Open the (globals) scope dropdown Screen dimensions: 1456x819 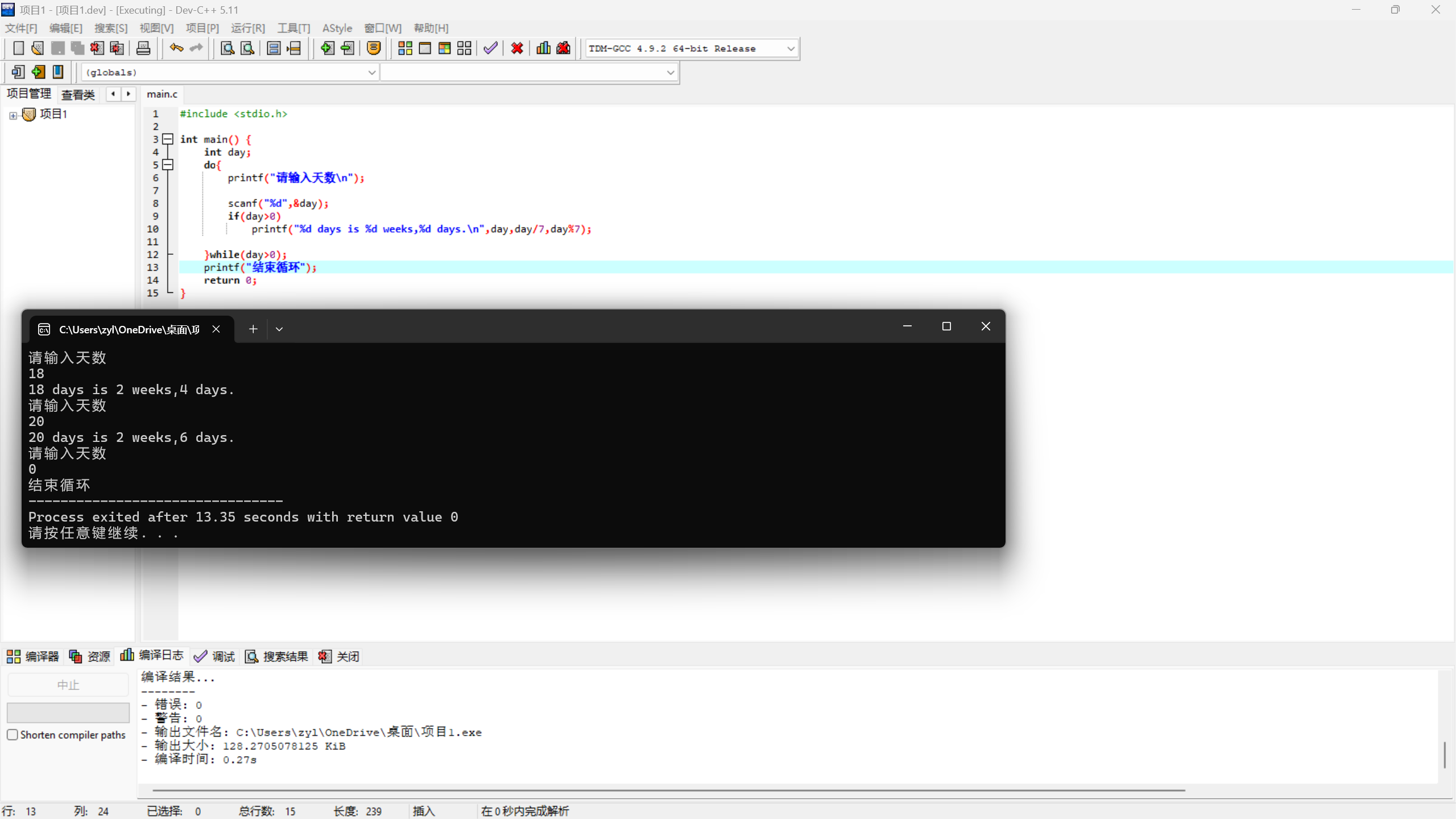tap(371, 72)
